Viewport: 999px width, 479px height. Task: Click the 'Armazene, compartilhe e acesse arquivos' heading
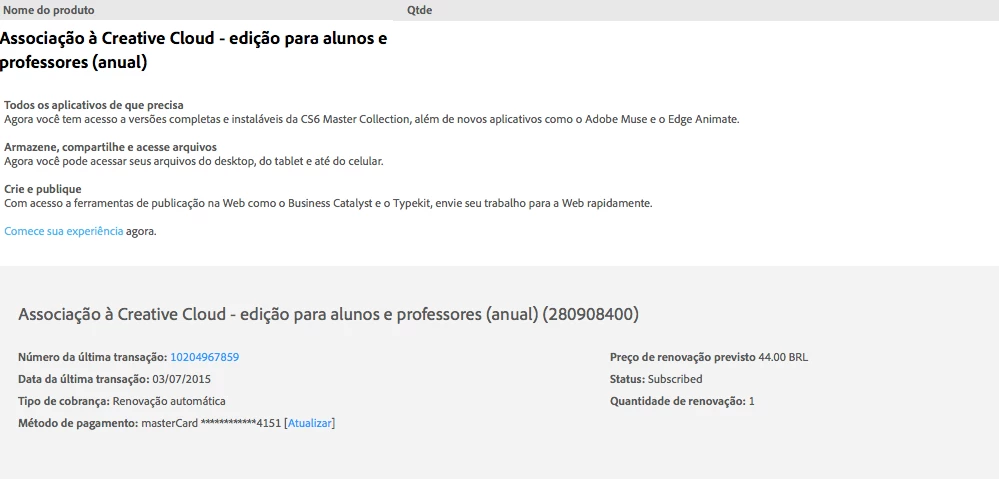tap(110, 147)
